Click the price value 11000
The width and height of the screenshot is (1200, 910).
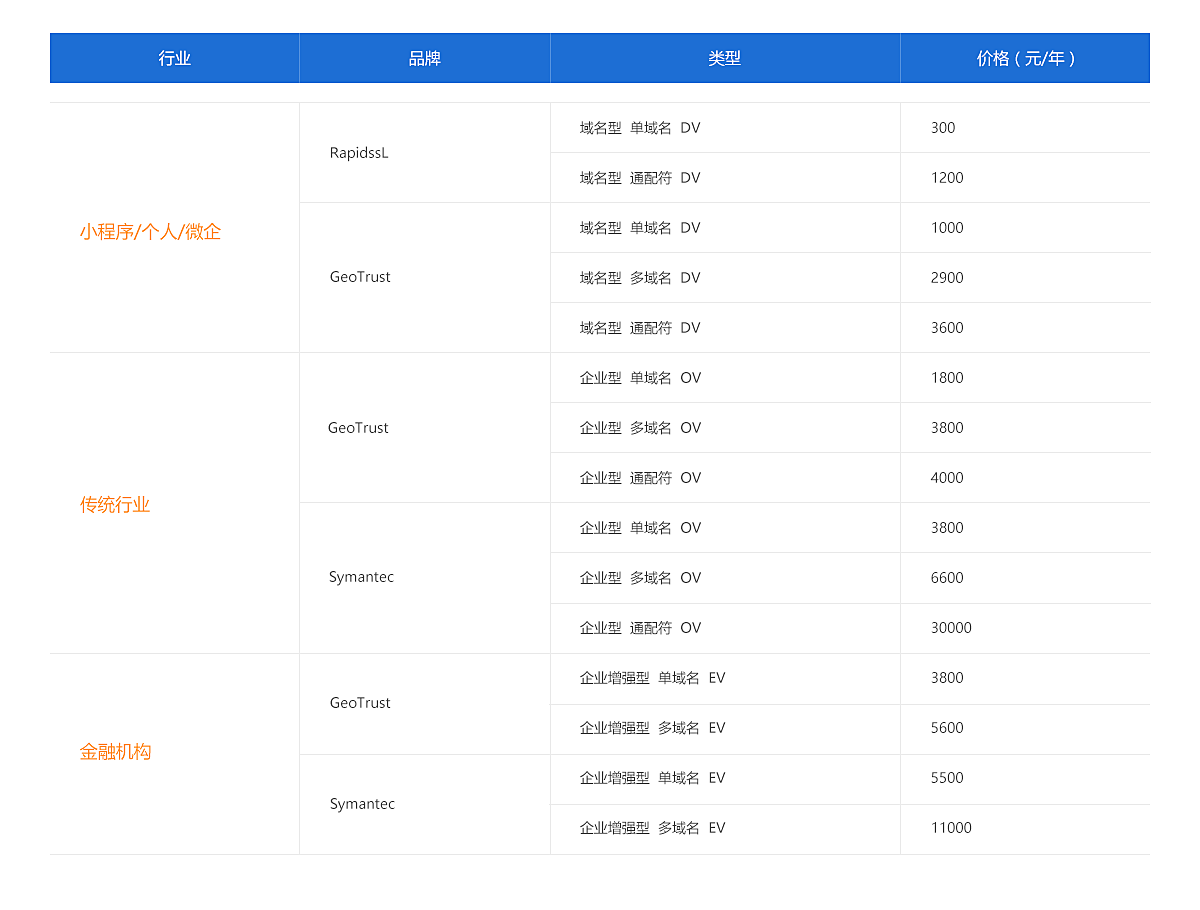[x=951, y=828]
